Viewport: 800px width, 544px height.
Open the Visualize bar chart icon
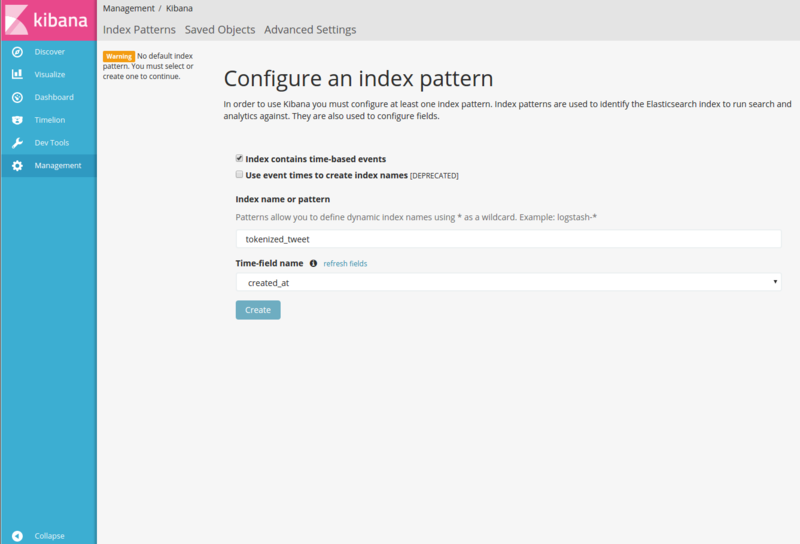17,74
